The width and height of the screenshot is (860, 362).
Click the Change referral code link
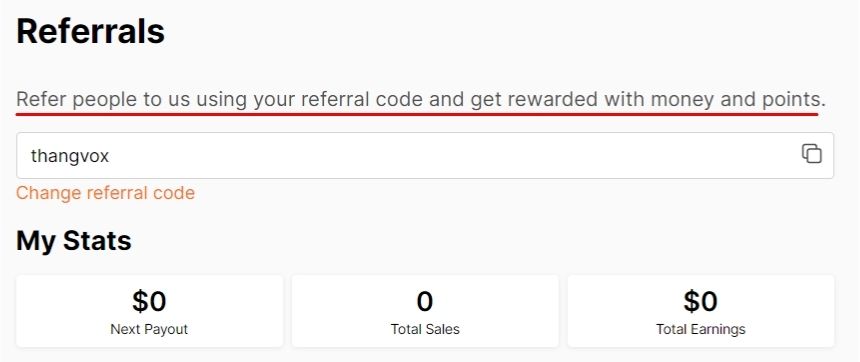click(x=105, y=193)
